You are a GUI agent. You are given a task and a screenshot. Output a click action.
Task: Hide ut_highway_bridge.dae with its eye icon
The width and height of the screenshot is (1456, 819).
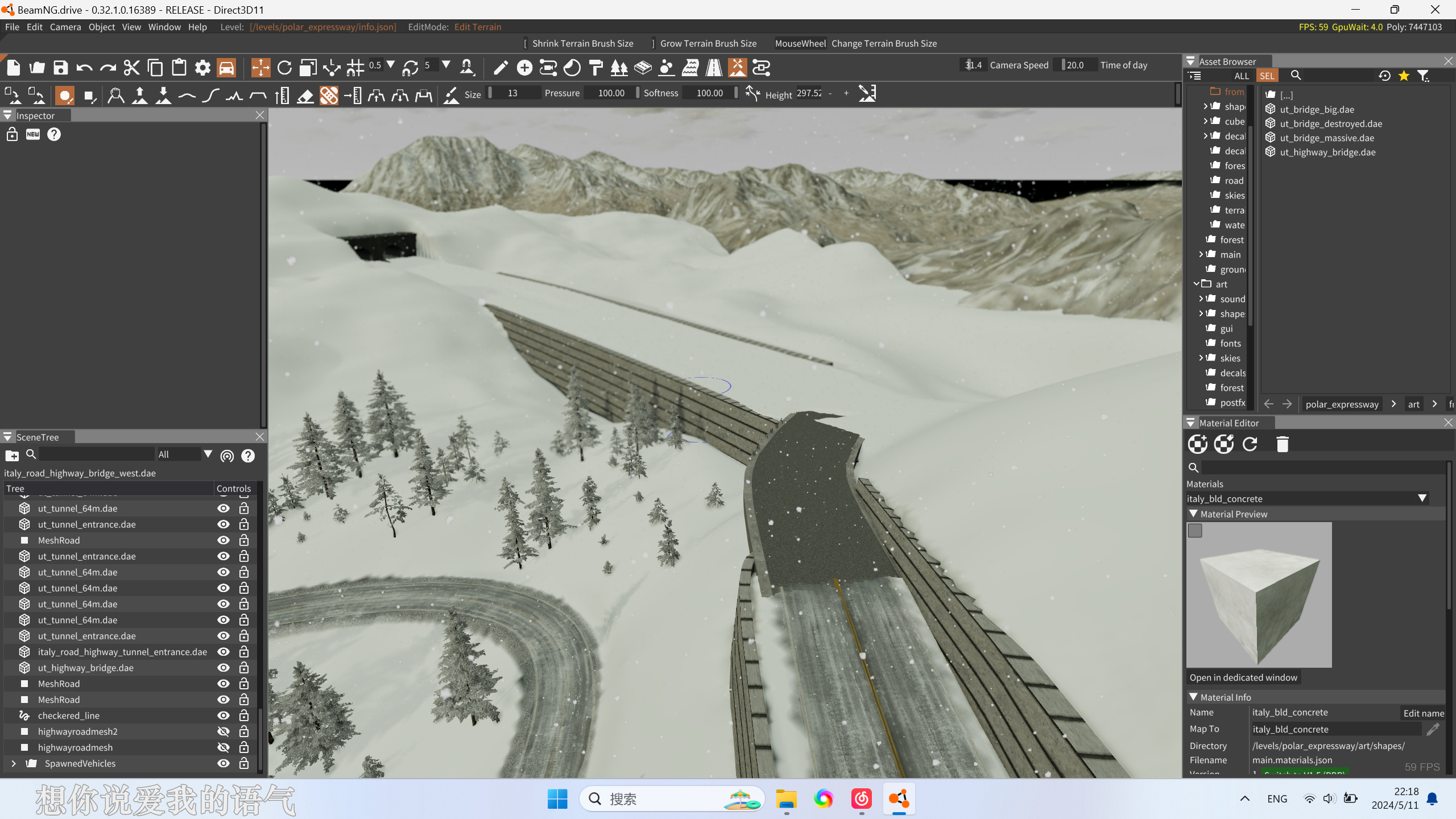click(x=224, y=668)
